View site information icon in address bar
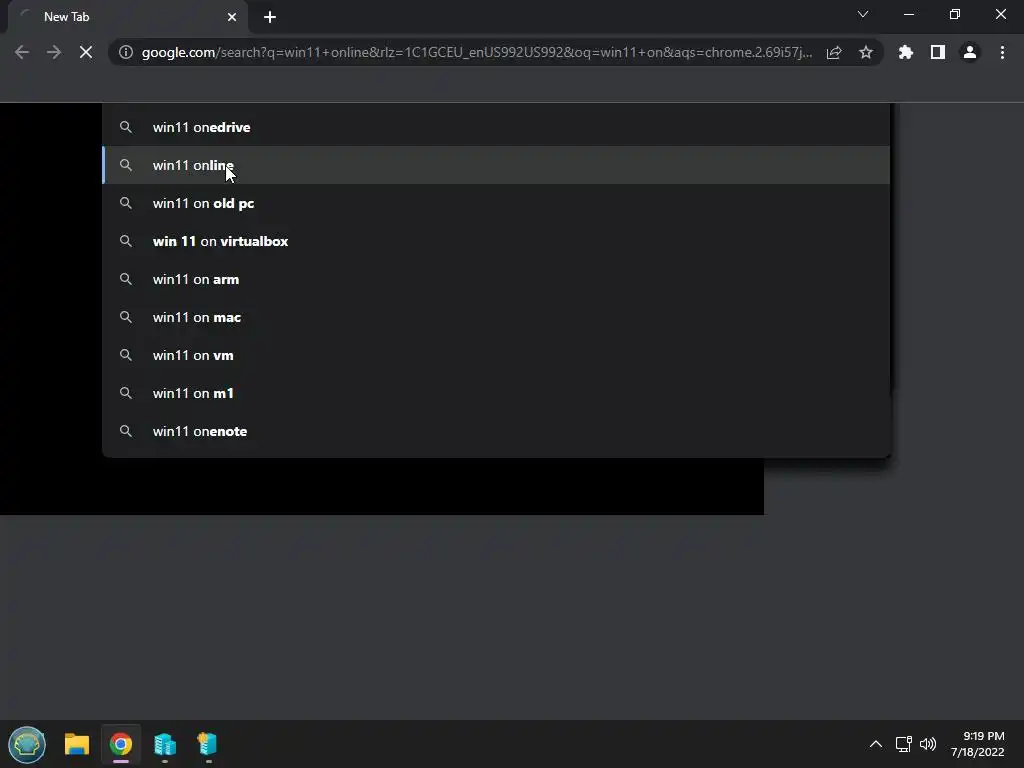Screen dimensions: 1024x768 [126, 52]
